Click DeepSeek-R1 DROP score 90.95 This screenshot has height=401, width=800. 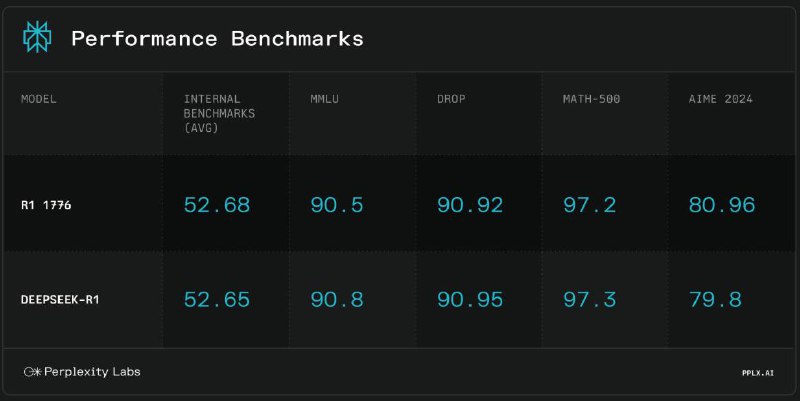click(470, 299)
